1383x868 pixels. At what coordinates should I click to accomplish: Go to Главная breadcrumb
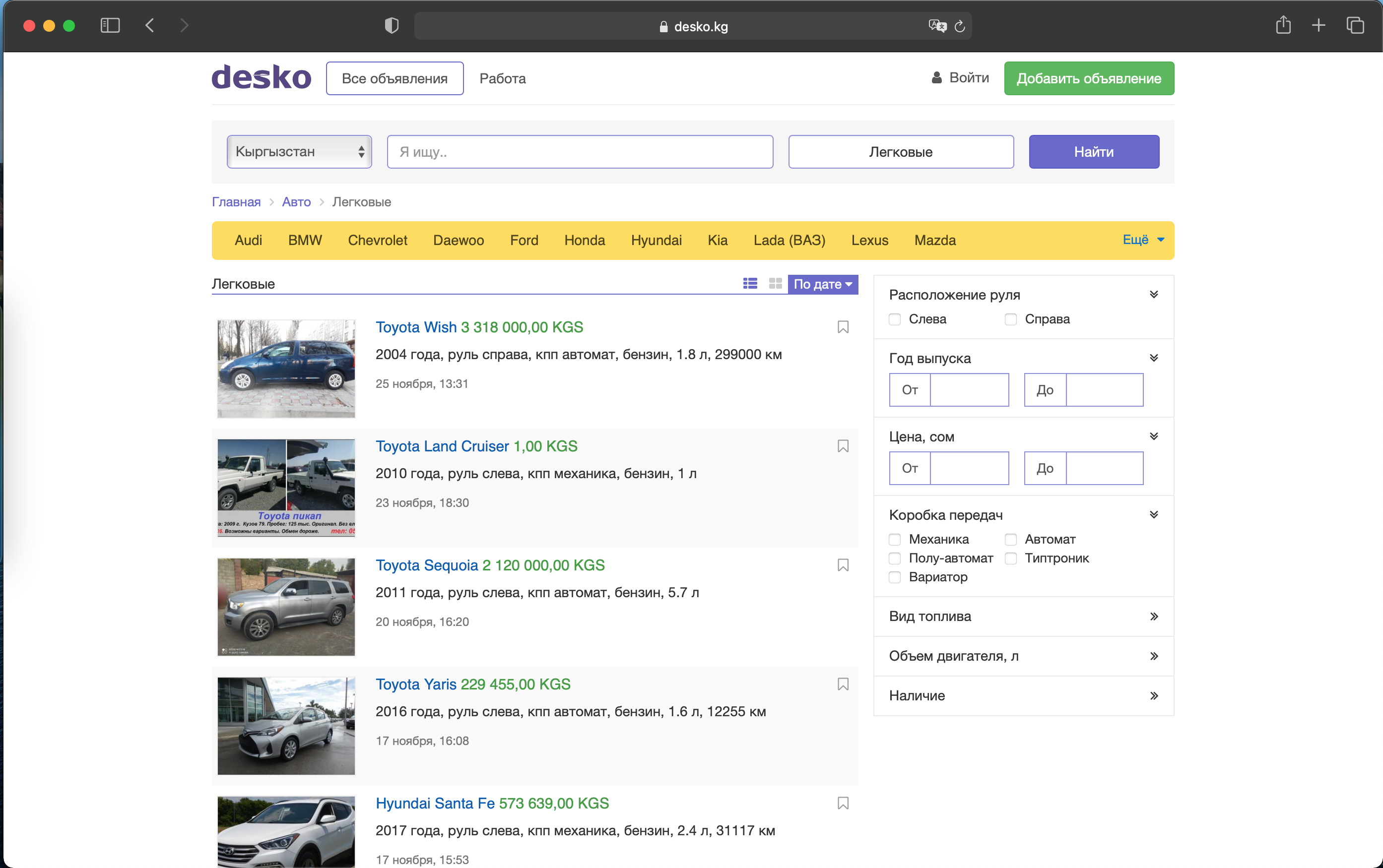236,201
